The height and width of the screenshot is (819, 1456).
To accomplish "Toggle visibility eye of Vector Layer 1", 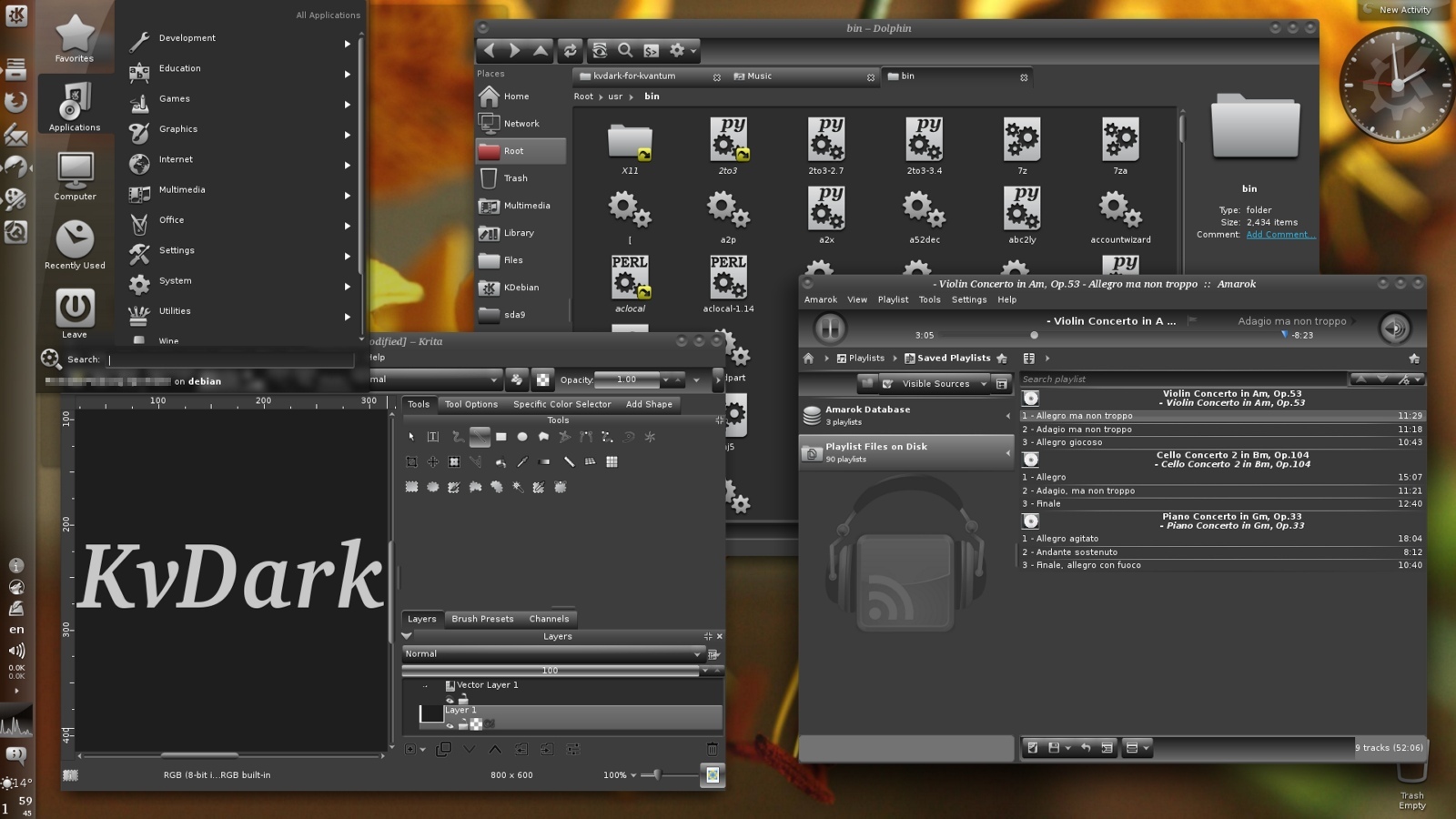I will [x=450, y=700].
